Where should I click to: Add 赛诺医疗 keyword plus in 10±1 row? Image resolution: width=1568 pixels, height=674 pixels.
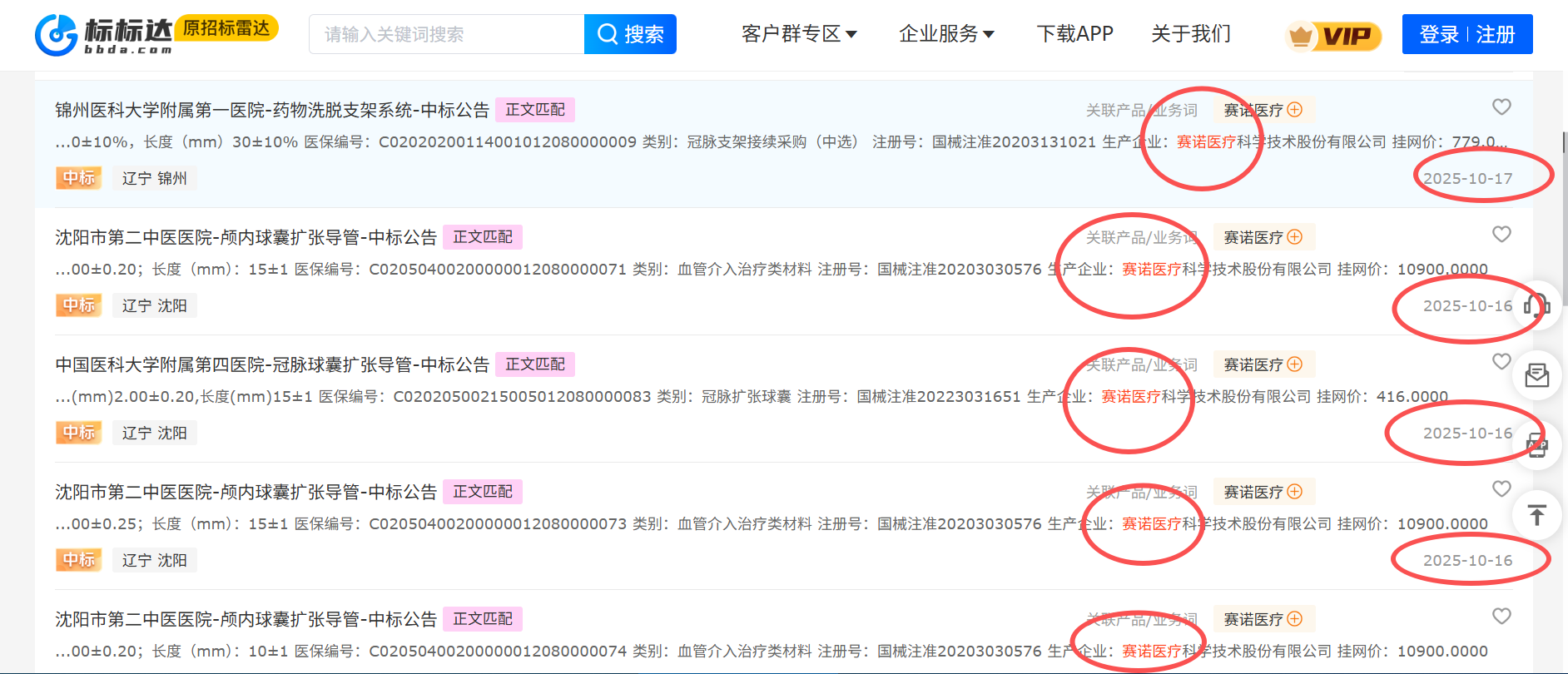[1295, 618]
